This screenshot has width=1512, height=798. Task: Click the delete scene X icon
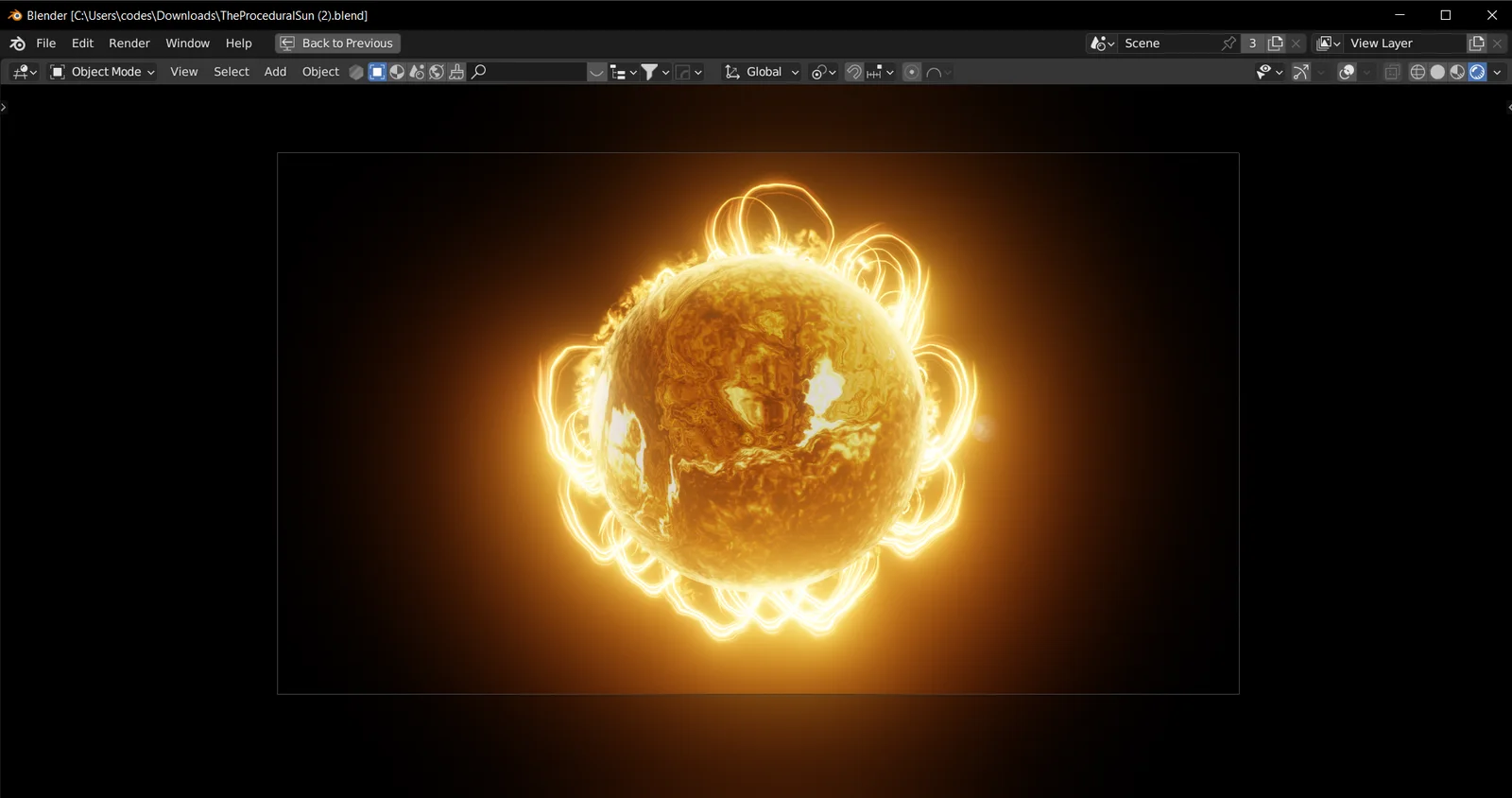(x=1297, y=43)
